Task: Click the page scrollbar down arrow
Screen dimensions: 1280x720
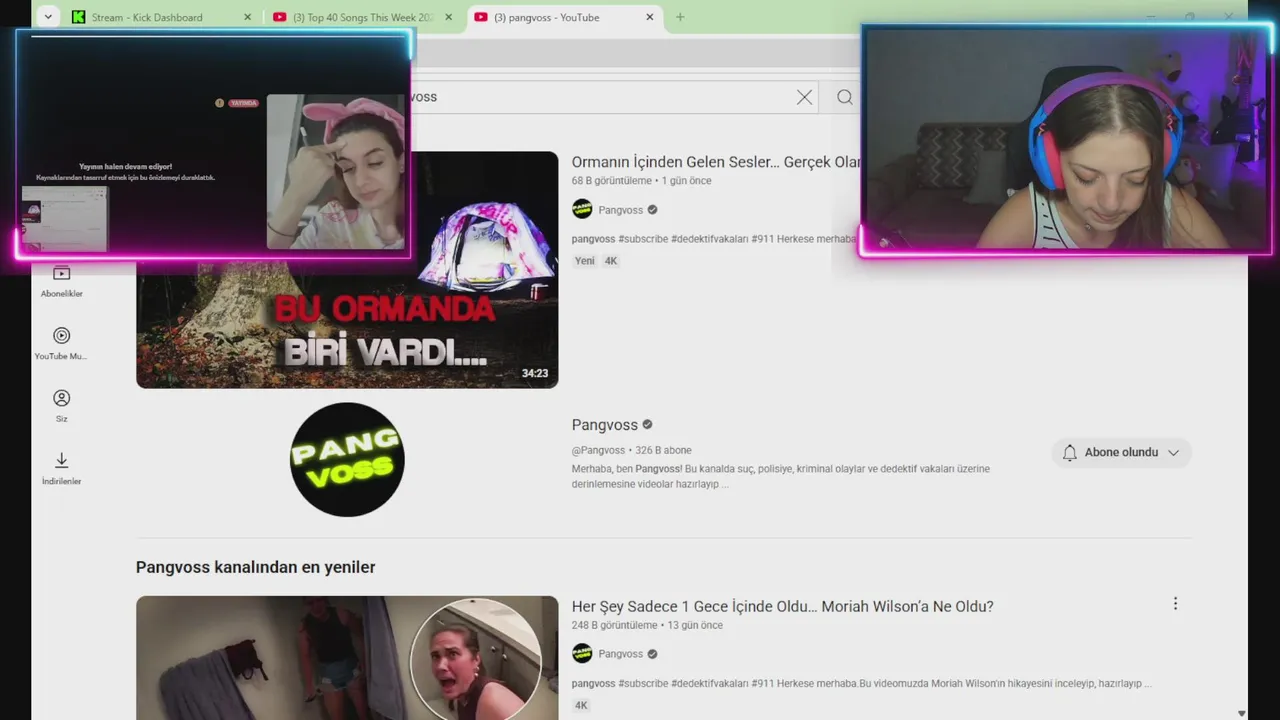Action: (x=1242, y=713)
